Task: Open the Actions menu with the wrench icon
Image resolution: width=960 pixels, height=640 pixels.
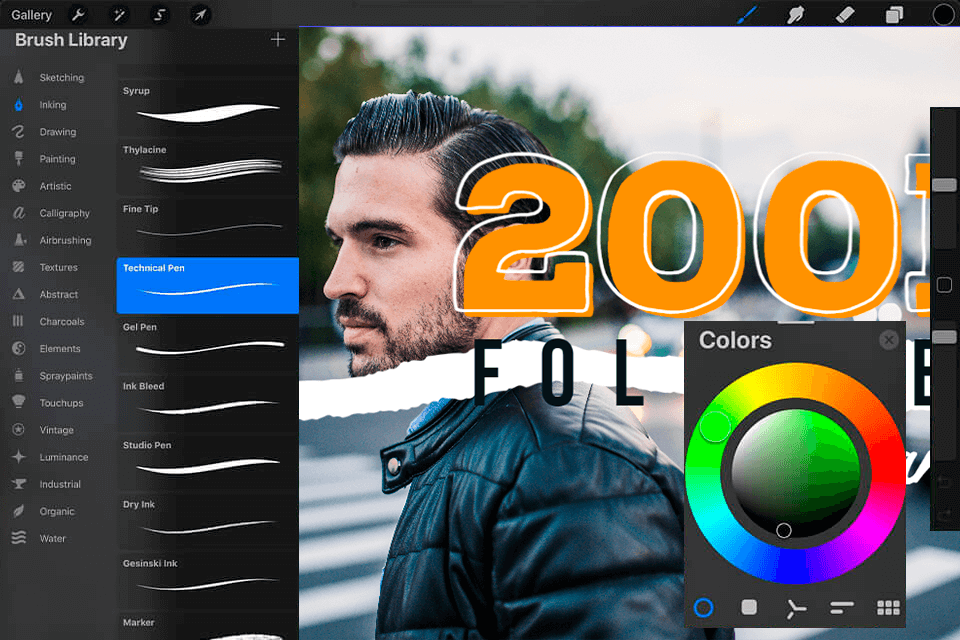Action: point(78,14)
